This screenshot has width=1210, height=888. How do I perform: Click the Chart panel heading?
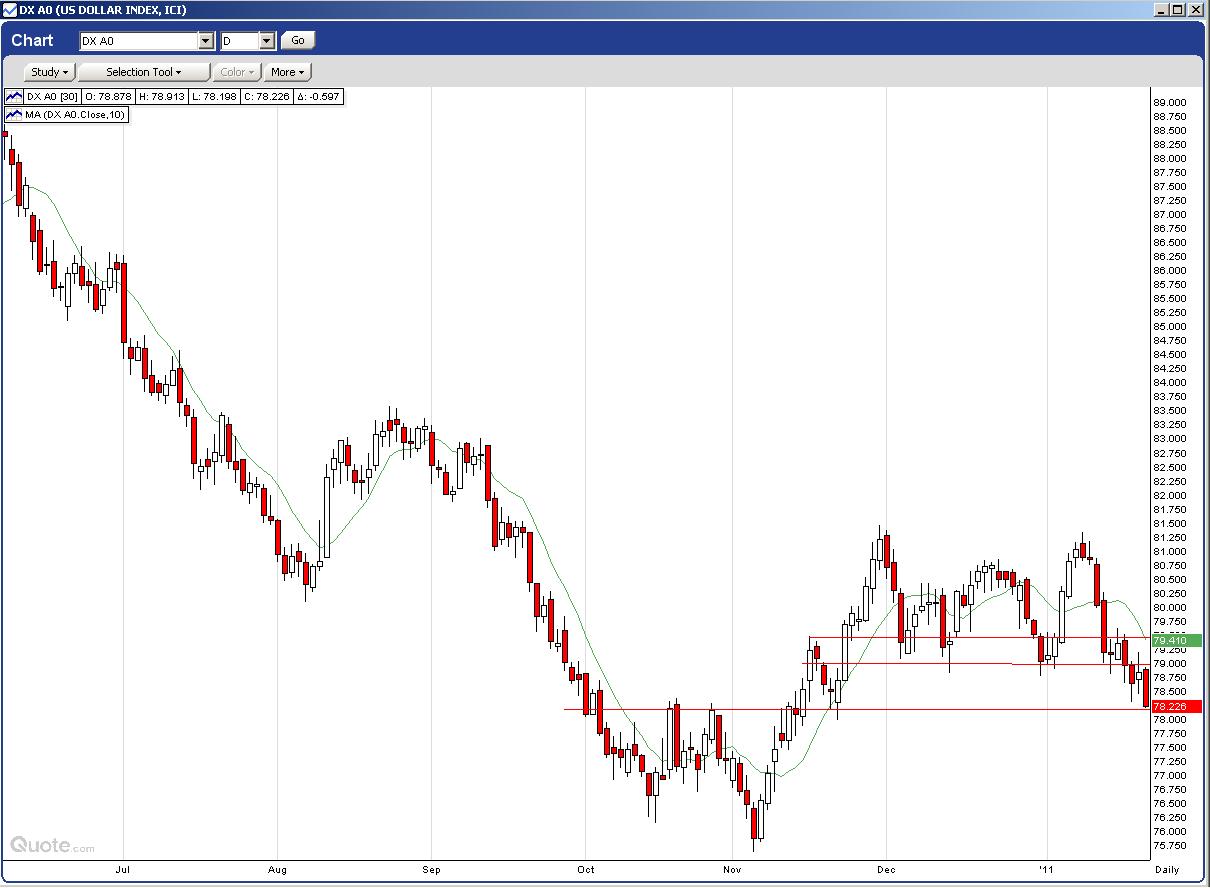point(33,41)
